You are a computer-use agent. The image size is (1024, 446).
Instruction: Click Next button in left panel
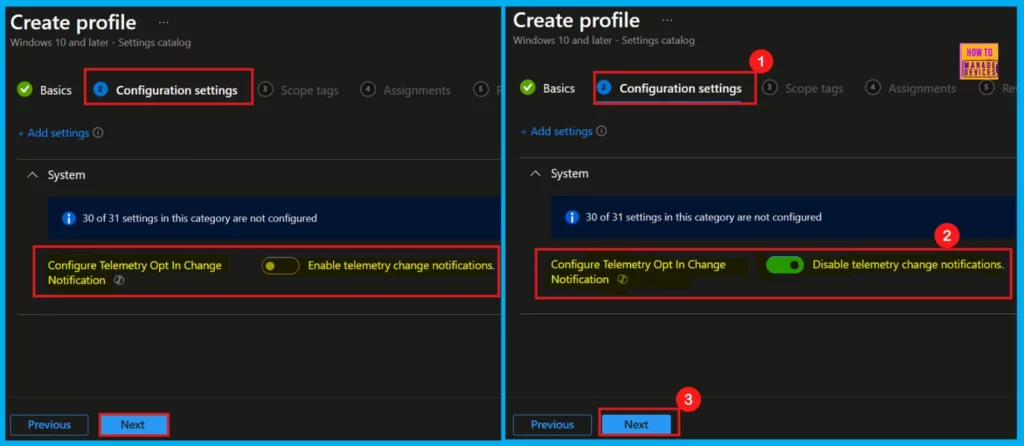133,424
